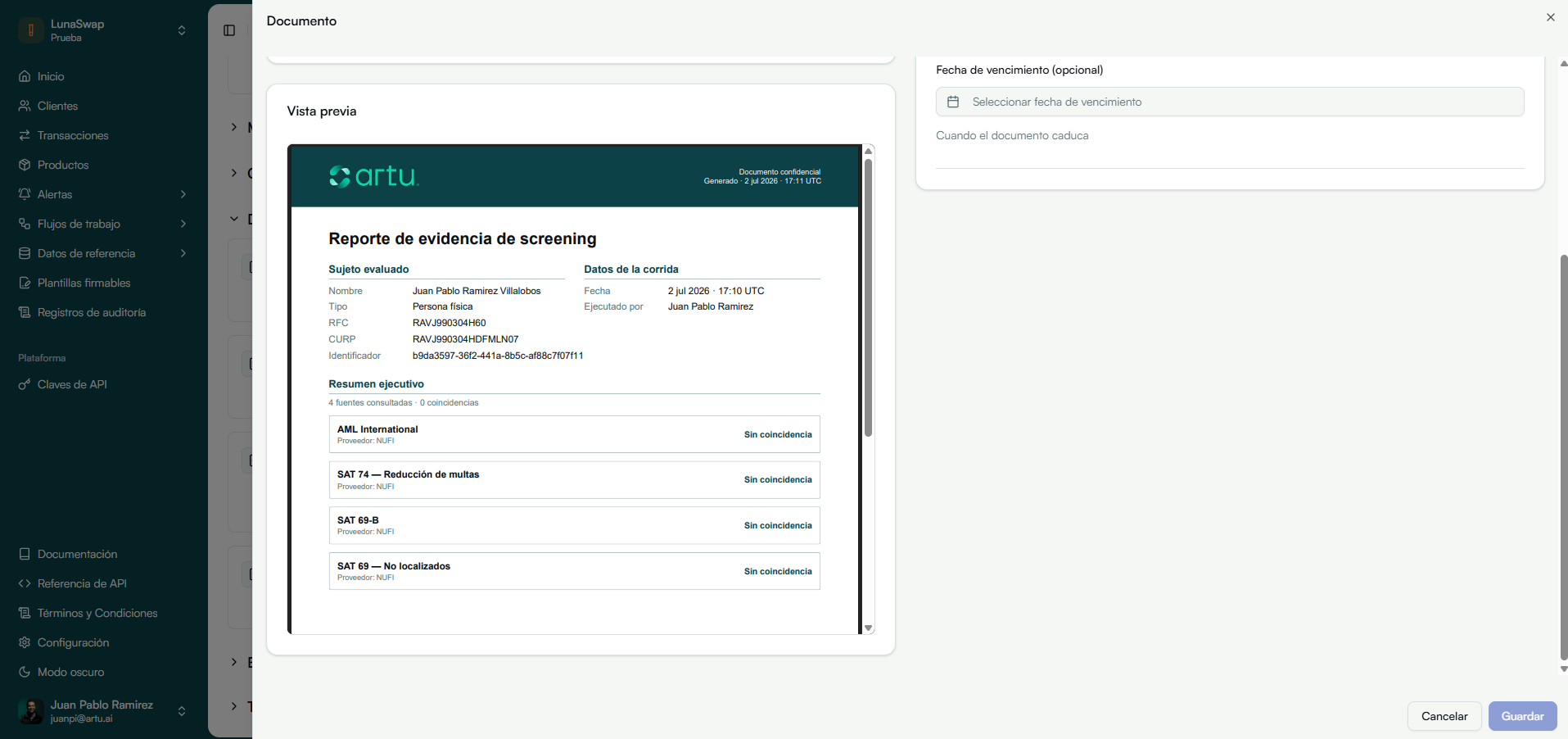This screenshot has width=1568, height=739.
Task: Click the Transacciones arrows icon
Action: tap(25, 135)
